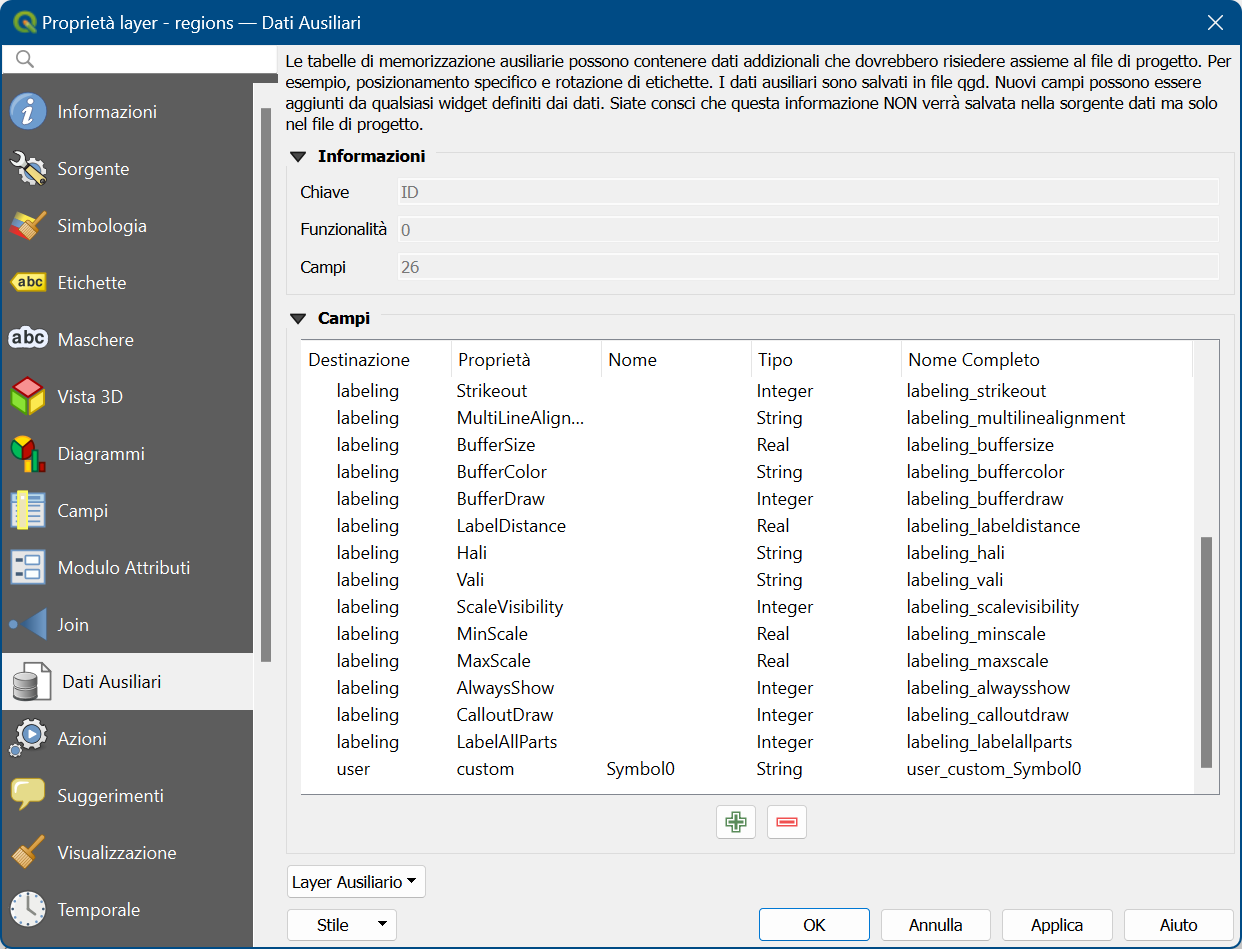Open Suggerimenti speech bubble page
The height and width of the screenshot is (949, 1242).
[x=127, y=796]
